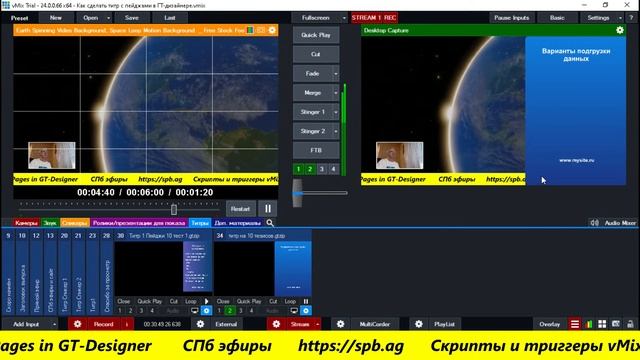
Task: Open Preview input settings gear
Action: click(272, 30)
